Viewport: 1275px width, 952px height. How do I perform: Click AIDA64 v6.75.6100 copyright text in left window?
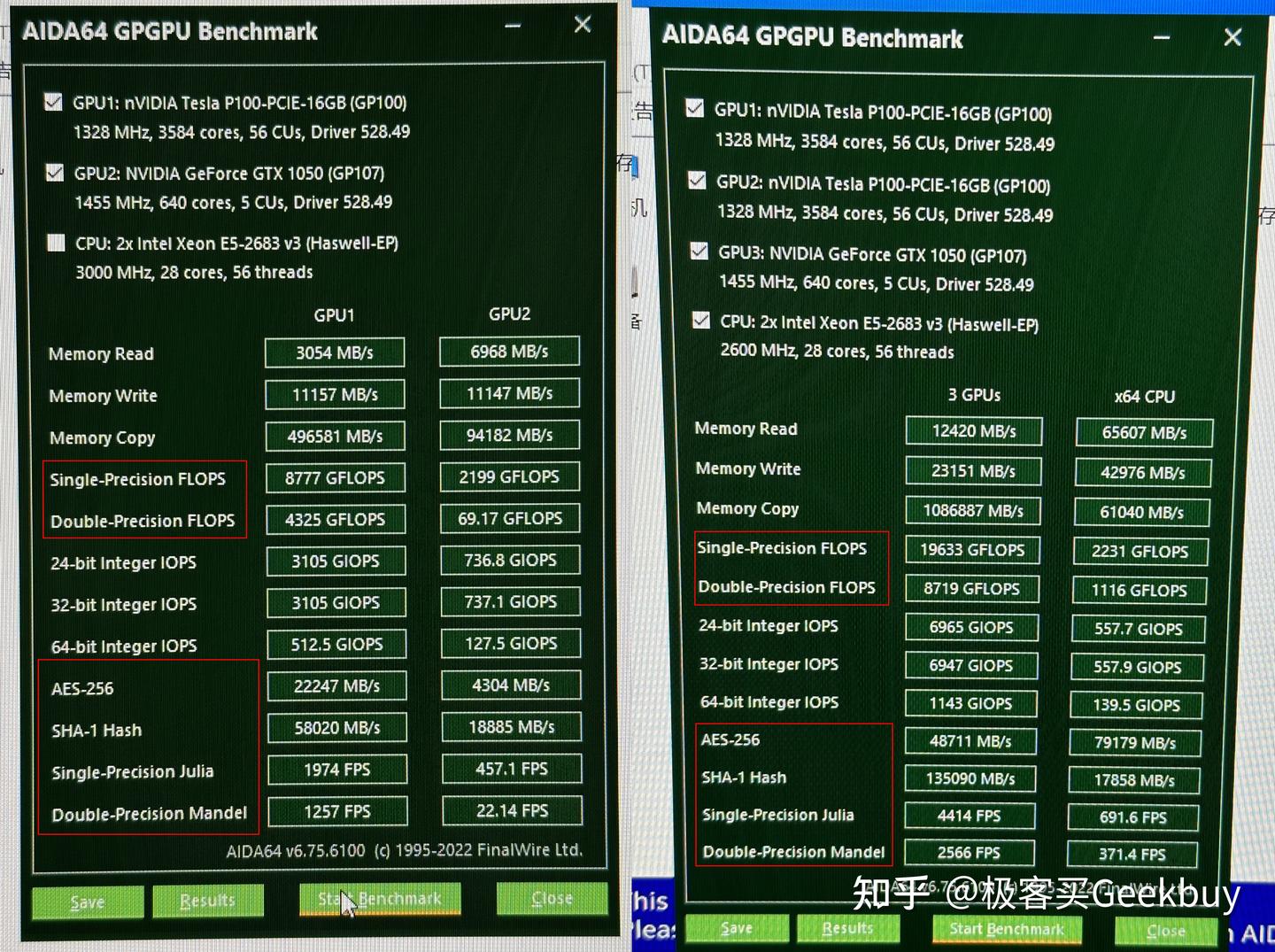tap(404, 850)
